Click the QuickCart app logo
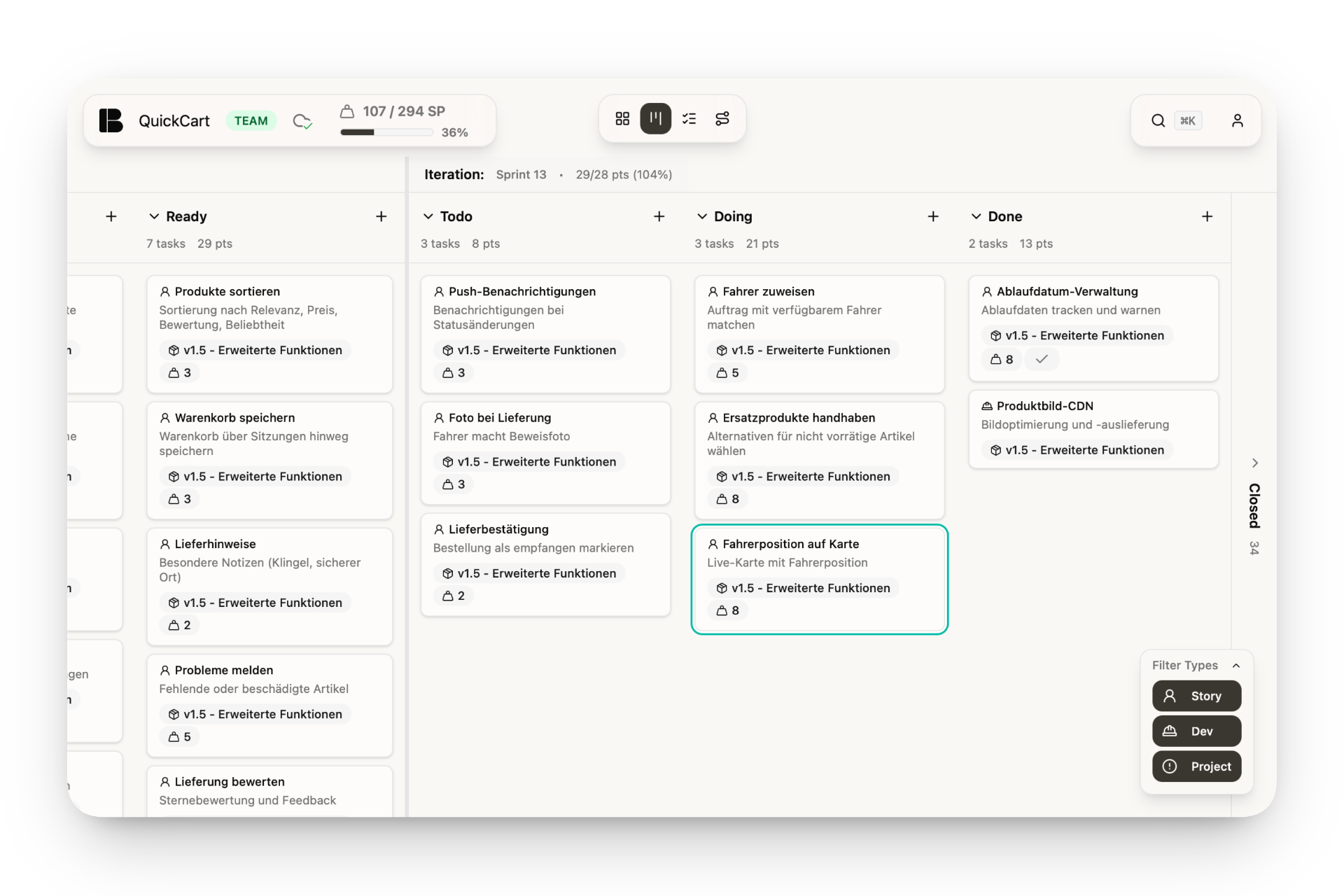 pos(111,120)
